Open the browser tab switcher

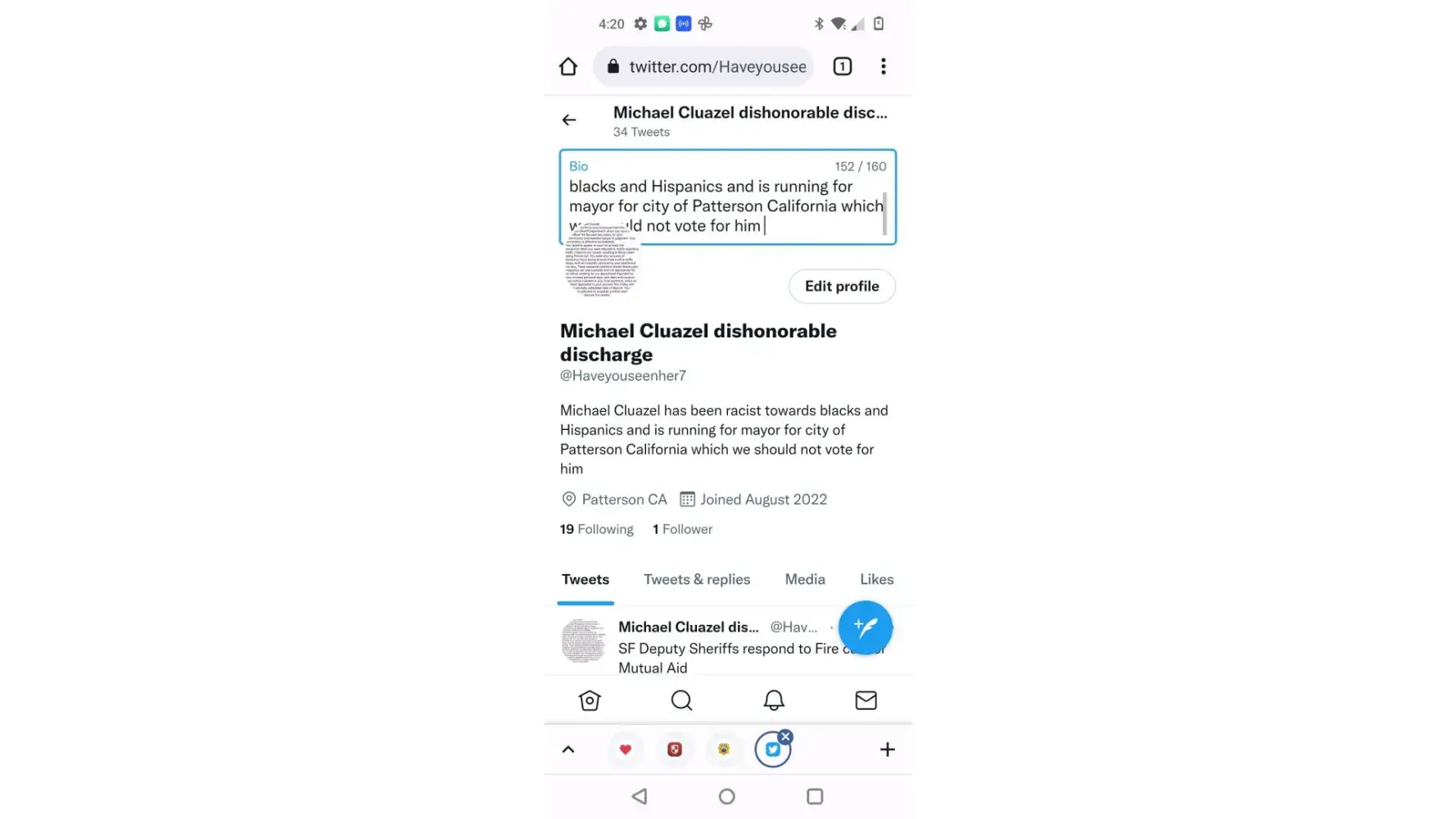coord(842,66)
